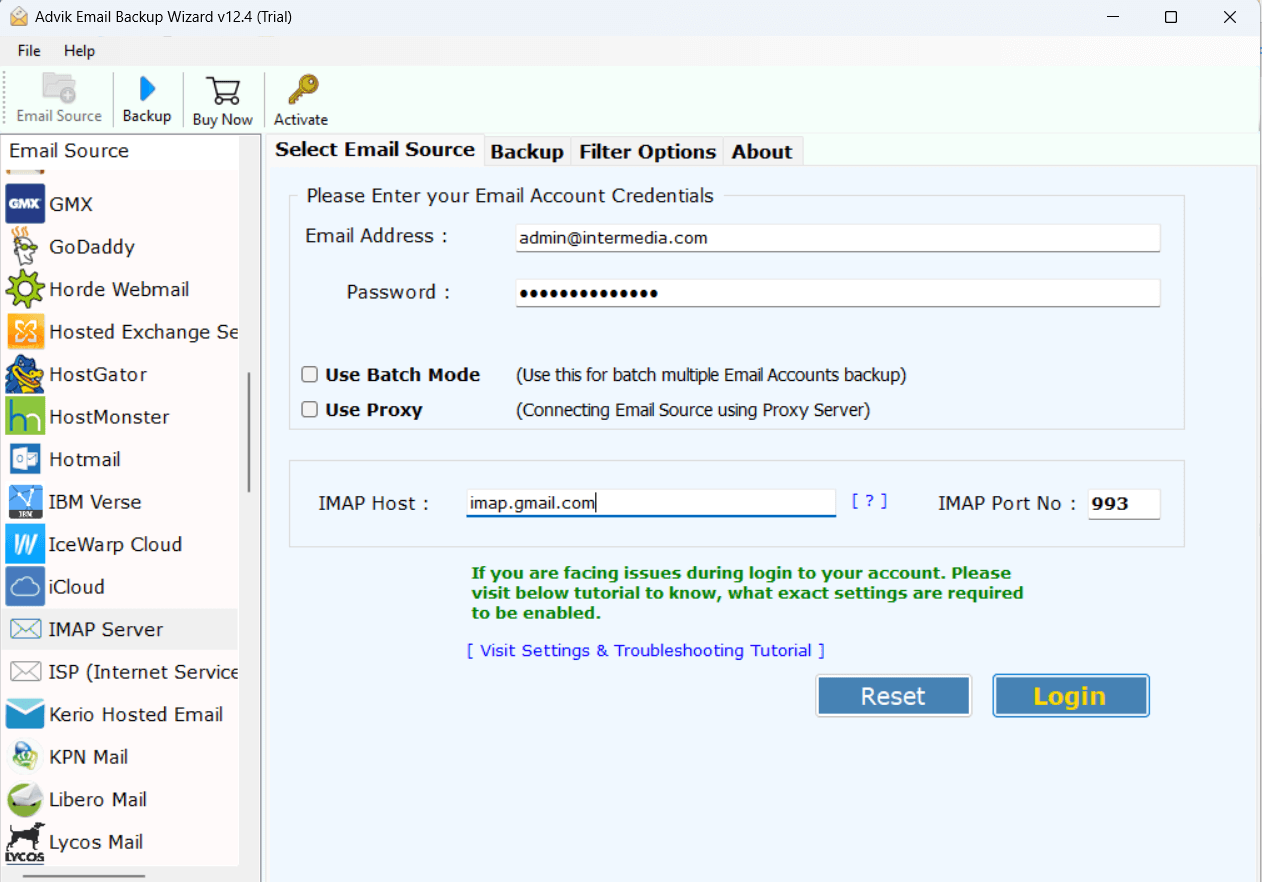Image resolution: width=1262 pixels, height=882 pixels.
Task: Open the File menu
Action: [29, 50]
